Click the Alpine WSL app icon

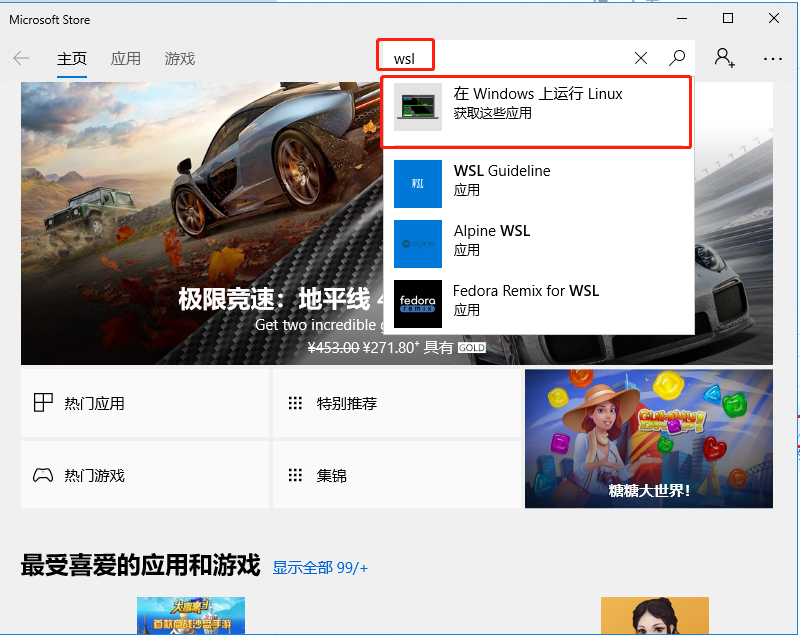pos(418,244)
